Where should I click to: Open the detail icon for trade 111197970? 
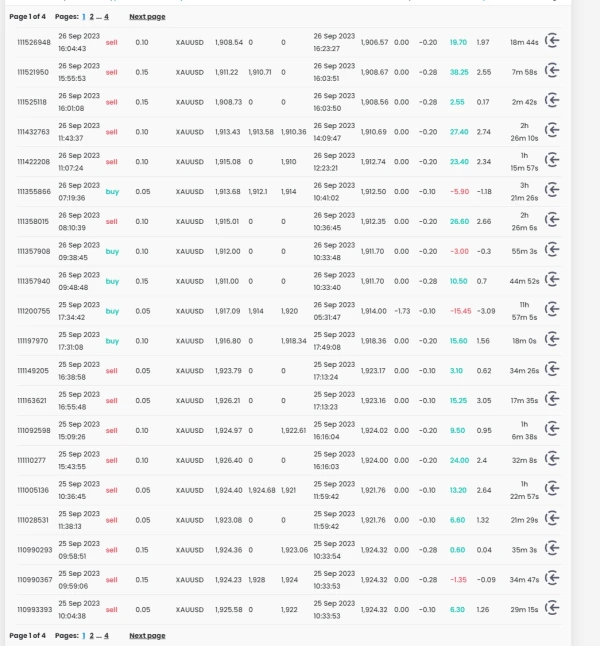[551, 340]
